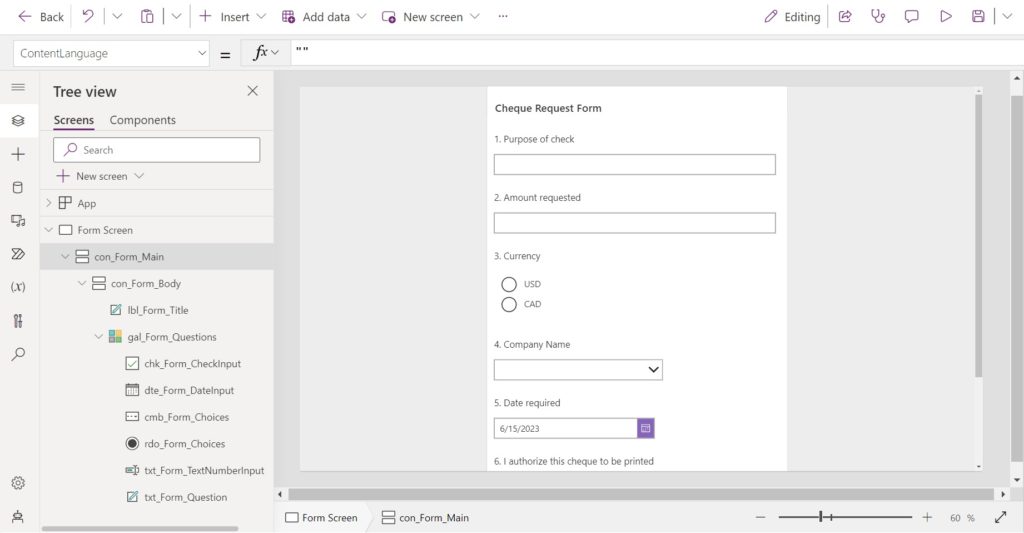Save the app using disk icon

tap(978, 16)
